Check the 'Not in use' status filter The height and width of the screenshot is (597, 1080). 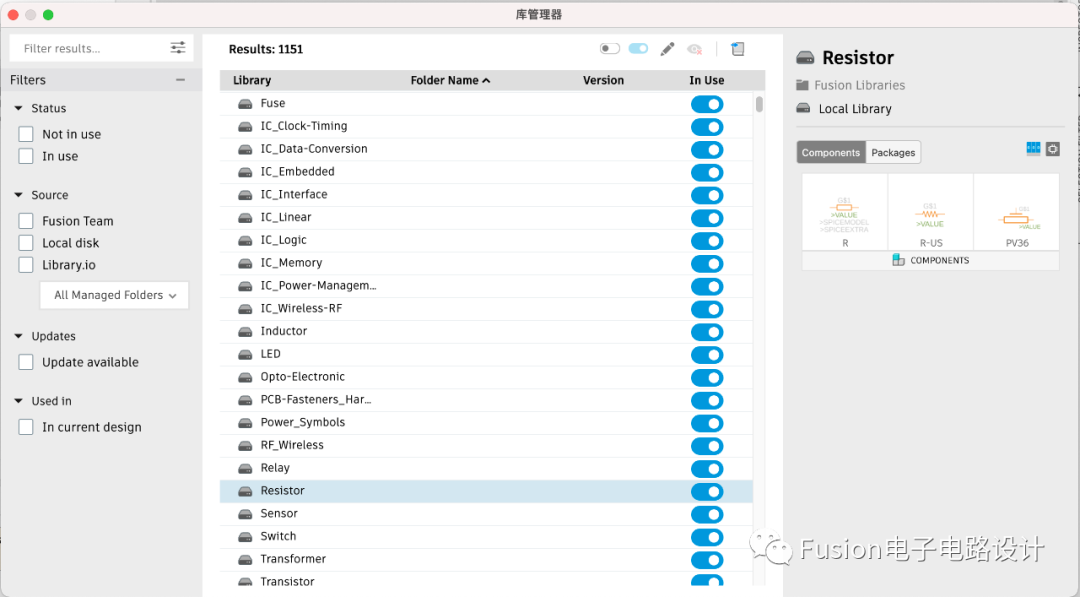tap(26, 134)
